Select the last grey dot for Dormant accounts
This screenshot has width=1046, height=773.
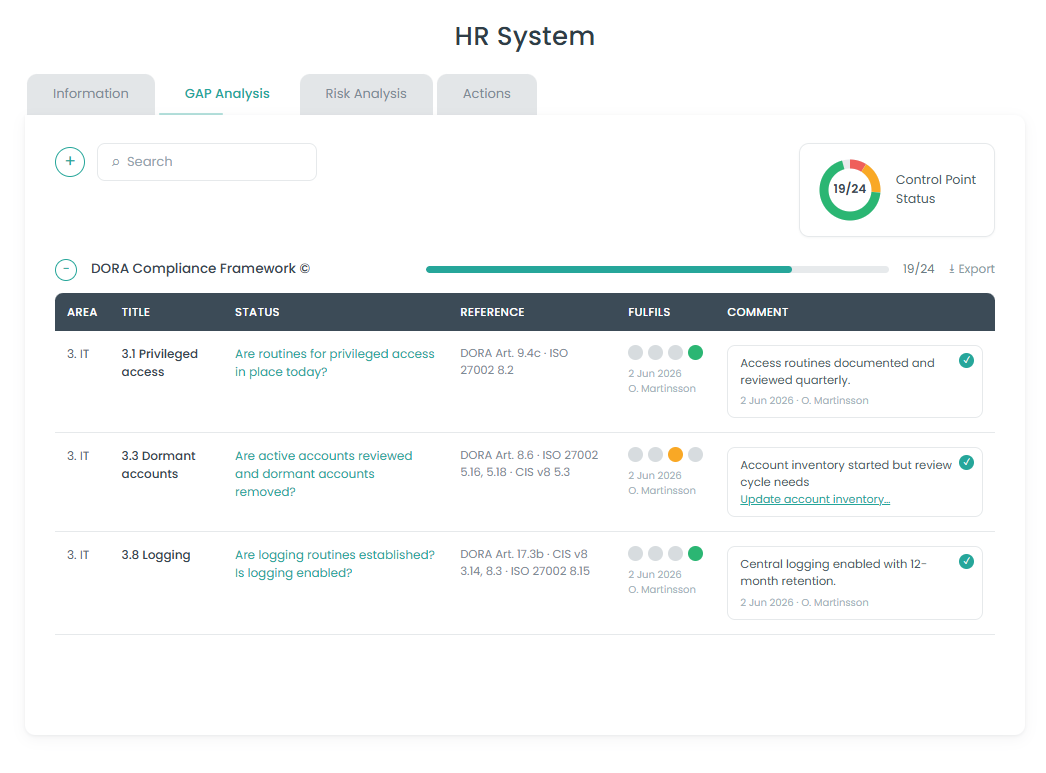click(695, 454)
